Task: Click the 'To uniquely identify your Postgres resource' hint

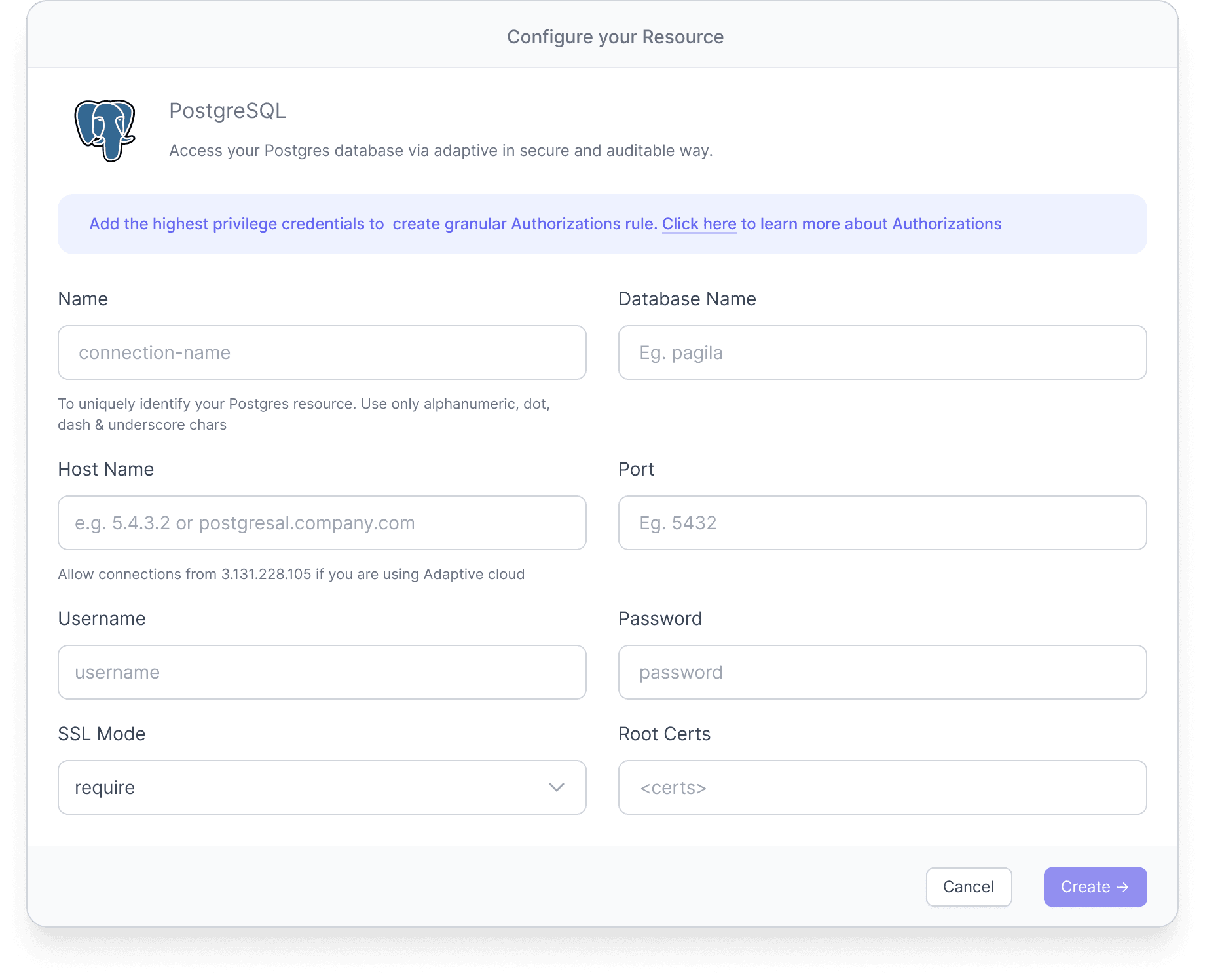Action: (x=304, y=414)
